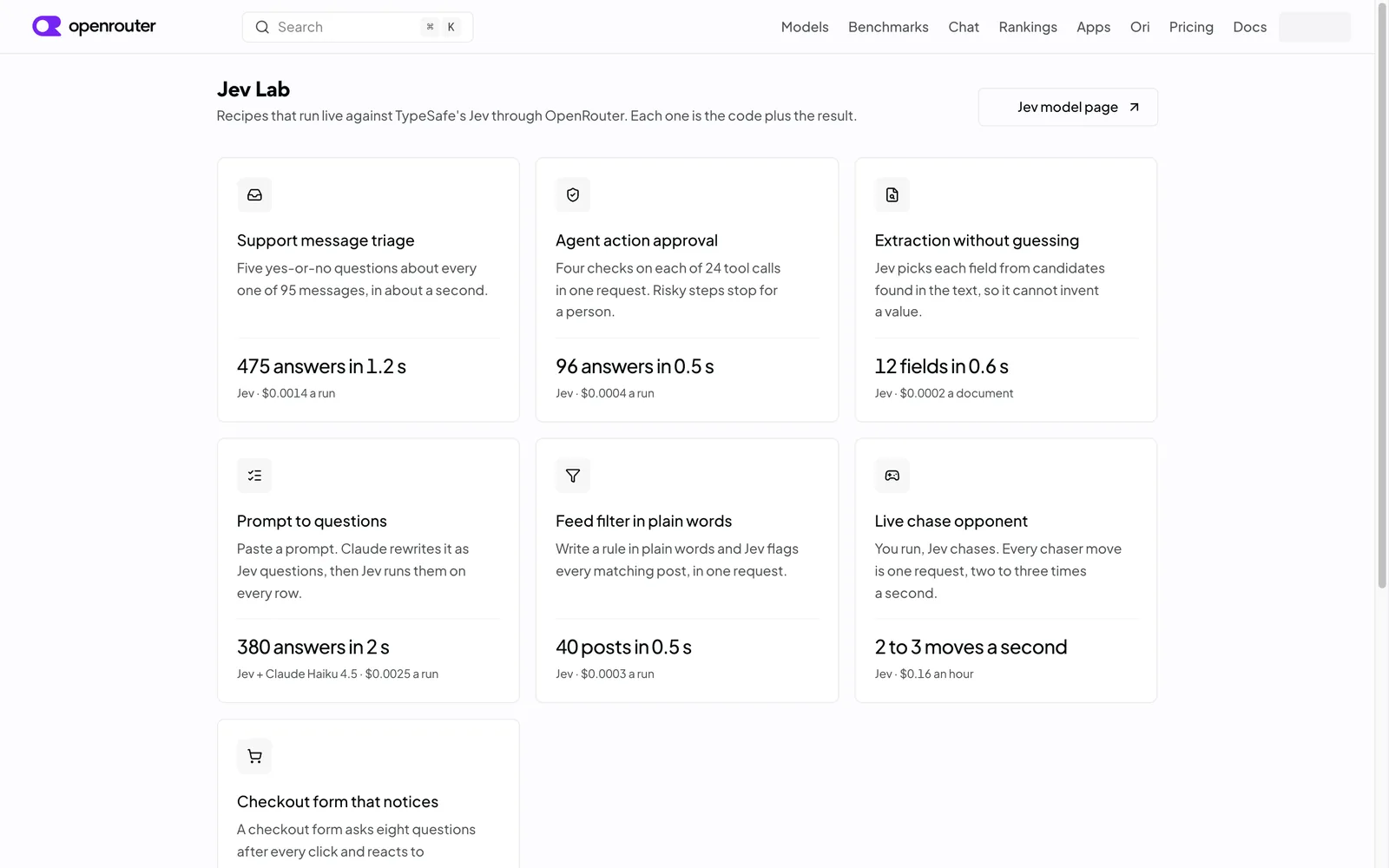Open the Checkout form that notices title
Viewport: 1389px width, 868px height.
pos(338,802)
